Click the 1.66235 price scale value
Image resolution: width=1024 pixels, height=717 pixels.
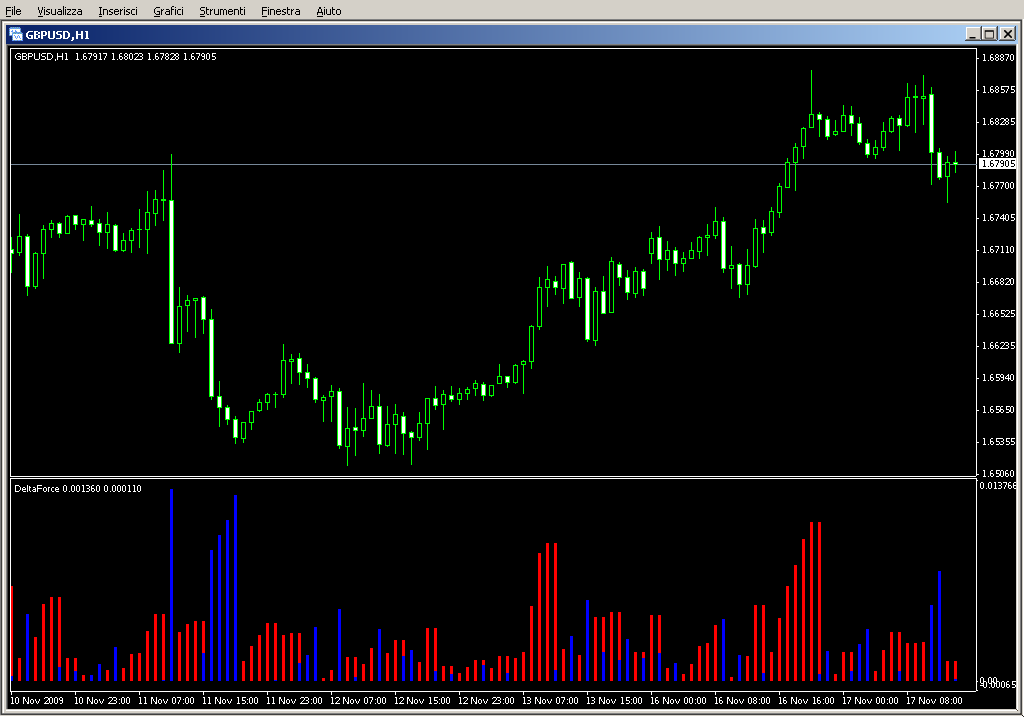pyautogui.click(x=999, y=345)
